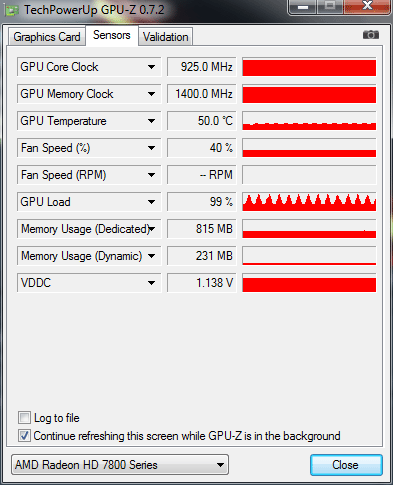The height and width of the screenshot is (485, 393).
Task: Open Fan Speed (RPM) dropdown arrow
Action: pos(151,175)
